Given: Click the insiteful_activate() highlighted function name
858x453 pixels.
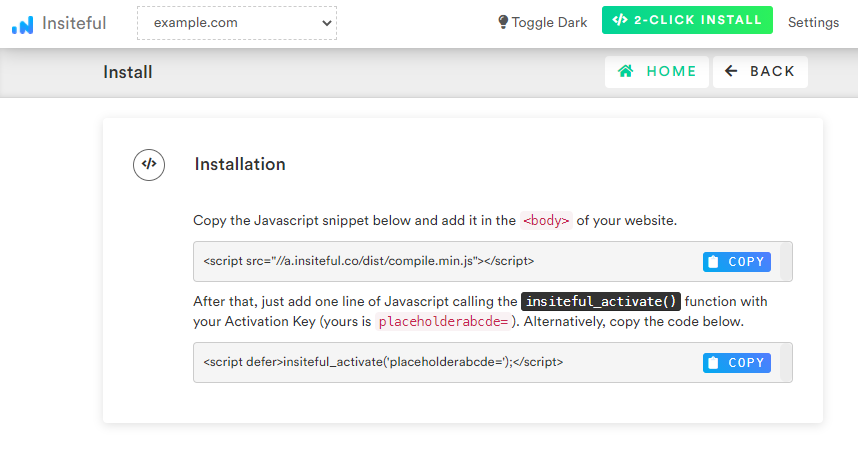Looking at the screenshot, I should pyautogui.click(x=601, y=301).
